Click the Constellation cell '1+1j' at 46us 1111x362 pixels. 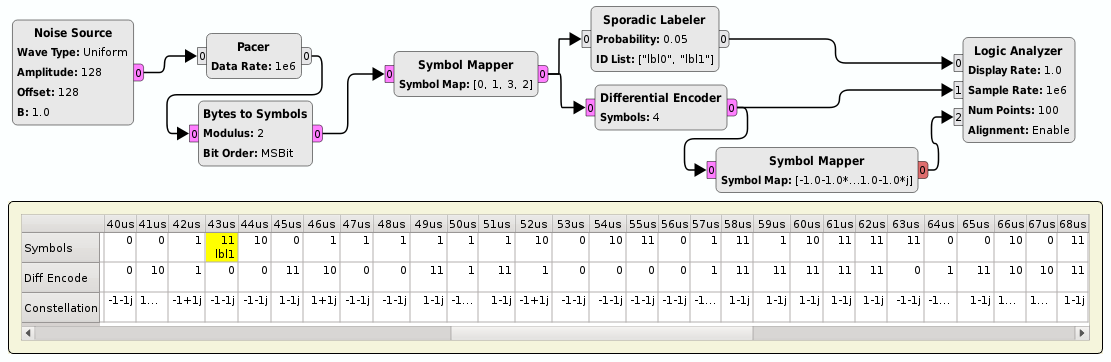pyautogui.click(x=322, y=307)
